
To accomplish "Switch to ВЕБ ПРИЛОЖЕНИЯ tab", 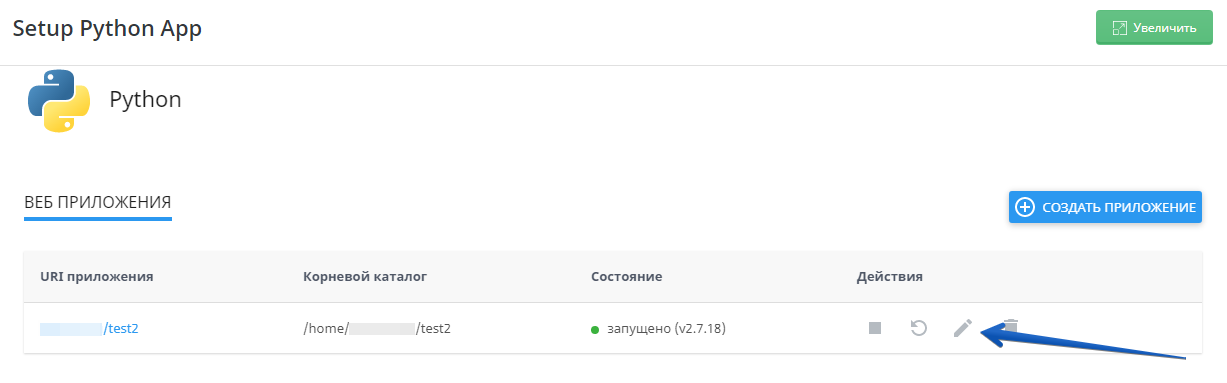I will pyautogui.click(x=98, y=204).
